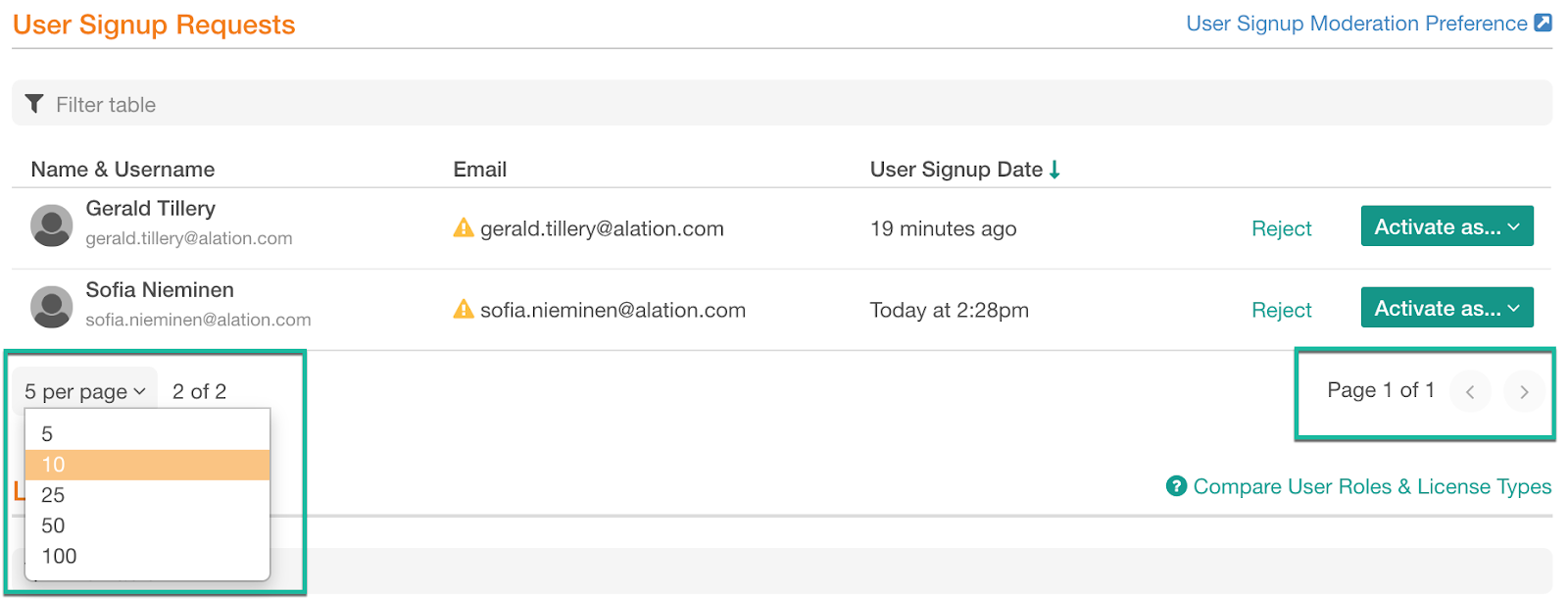This screenshot has width=1568, height=599.
Task: Select 10 rows per page option
Action: [147, 465]
